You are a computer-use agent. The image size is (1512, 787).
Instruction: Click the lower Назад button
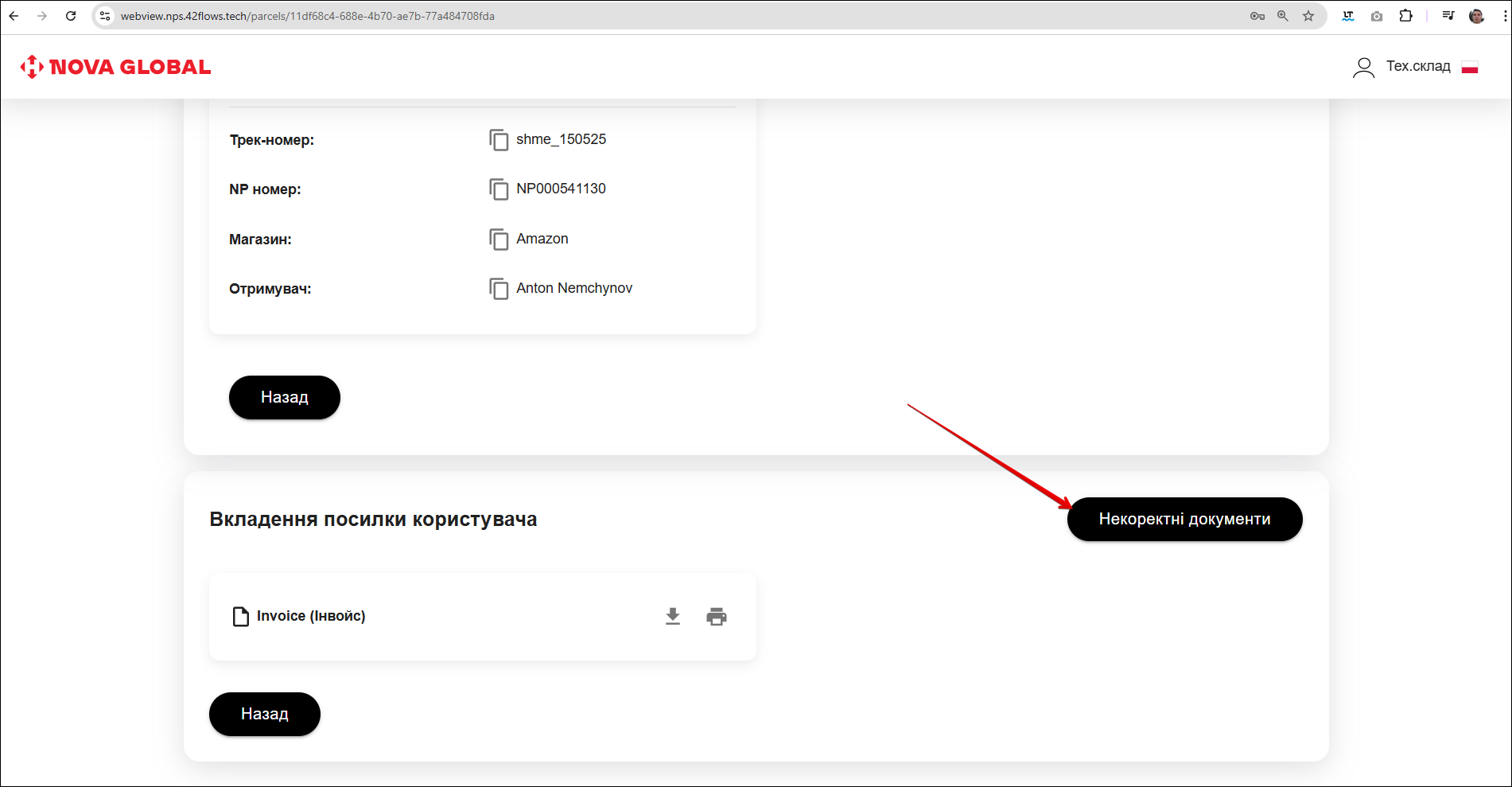pyautogui.click(x=264, y=714)
